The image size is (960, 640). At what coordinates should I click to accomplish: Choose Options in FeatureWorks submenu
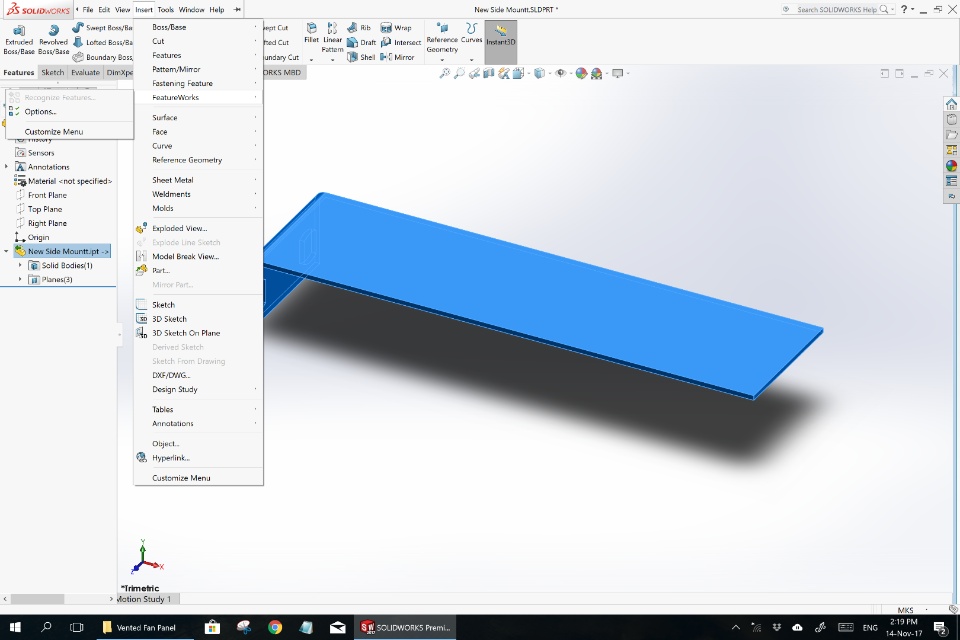[x=69, y=111]
